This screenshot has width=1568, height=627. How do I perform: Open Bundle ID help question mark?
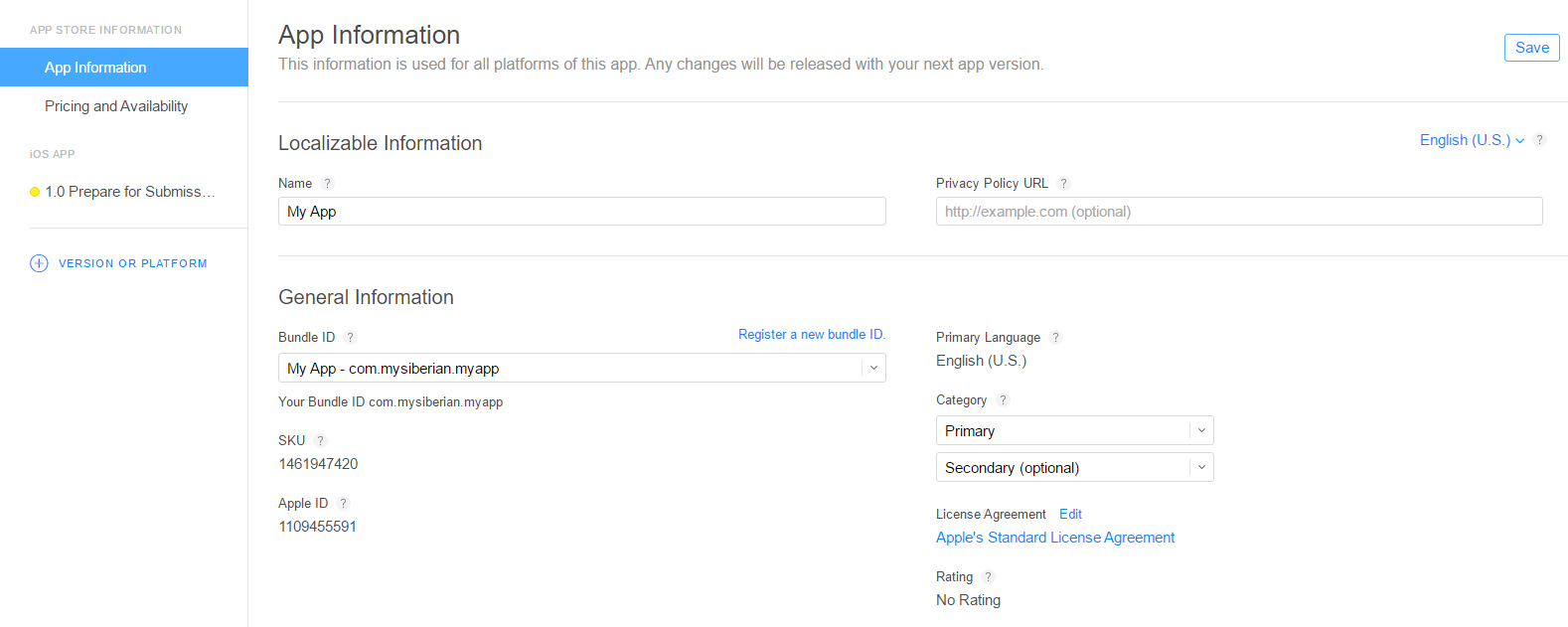[350, 338]
